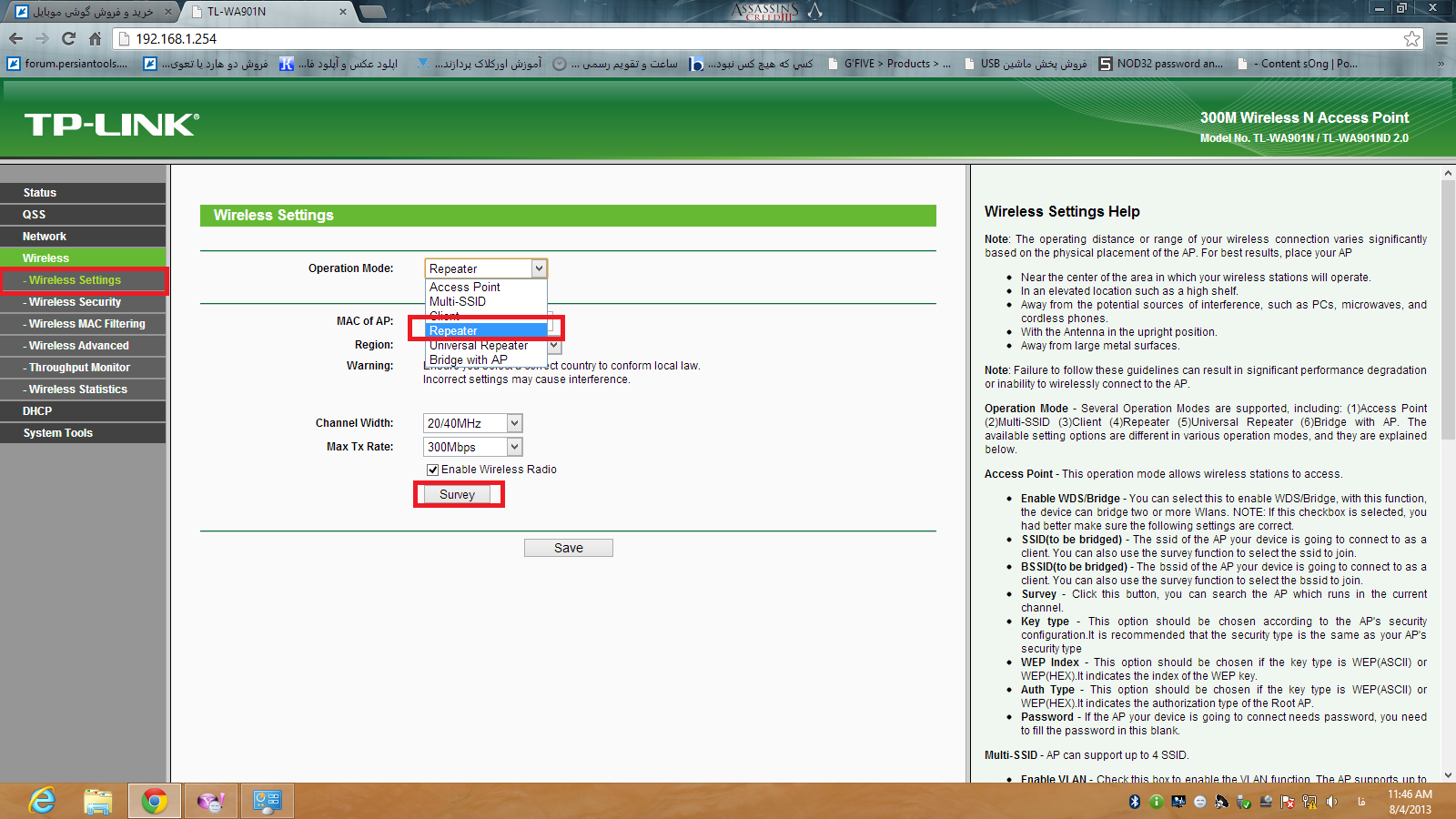Choose Repeater in operation mode list
This screenshot has width=1456, height=819.
[x=486, y=330]
